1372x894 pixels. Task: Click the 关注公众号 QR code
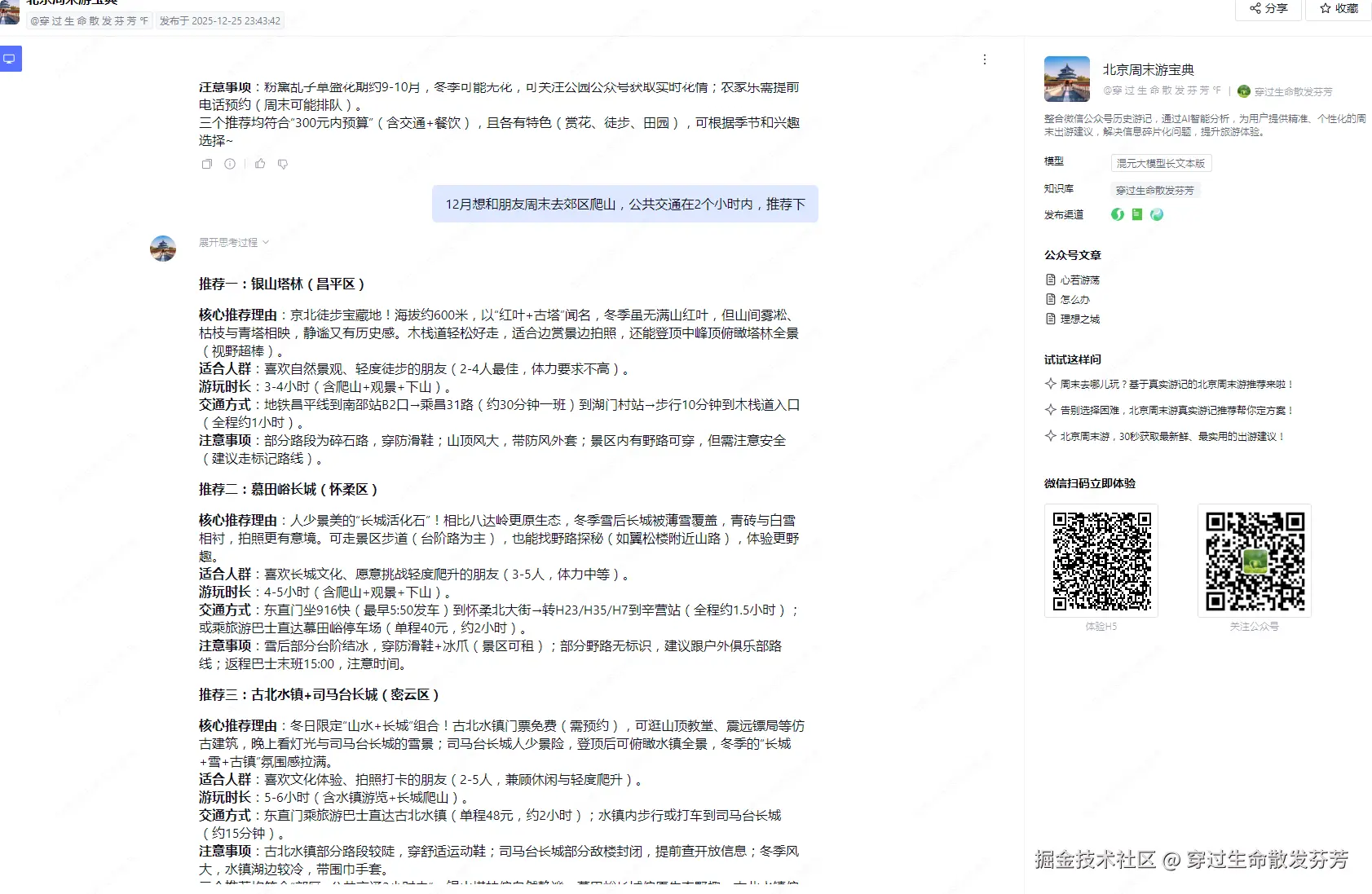1255,561
